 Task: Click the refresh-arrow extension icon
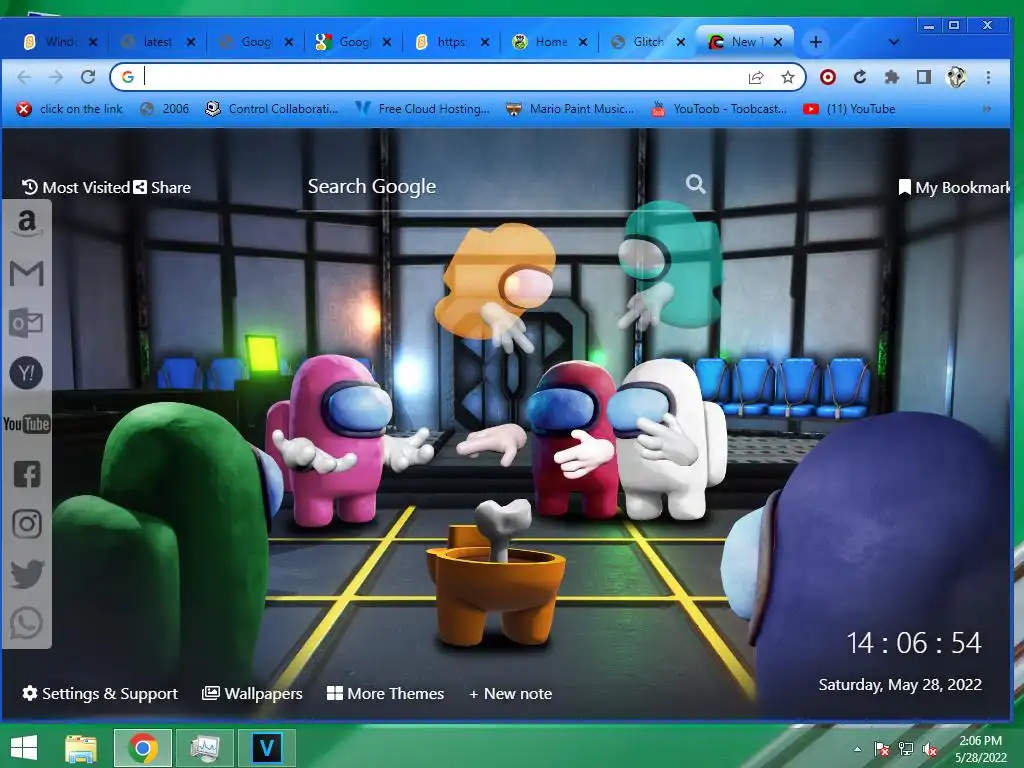click(859, 77)
